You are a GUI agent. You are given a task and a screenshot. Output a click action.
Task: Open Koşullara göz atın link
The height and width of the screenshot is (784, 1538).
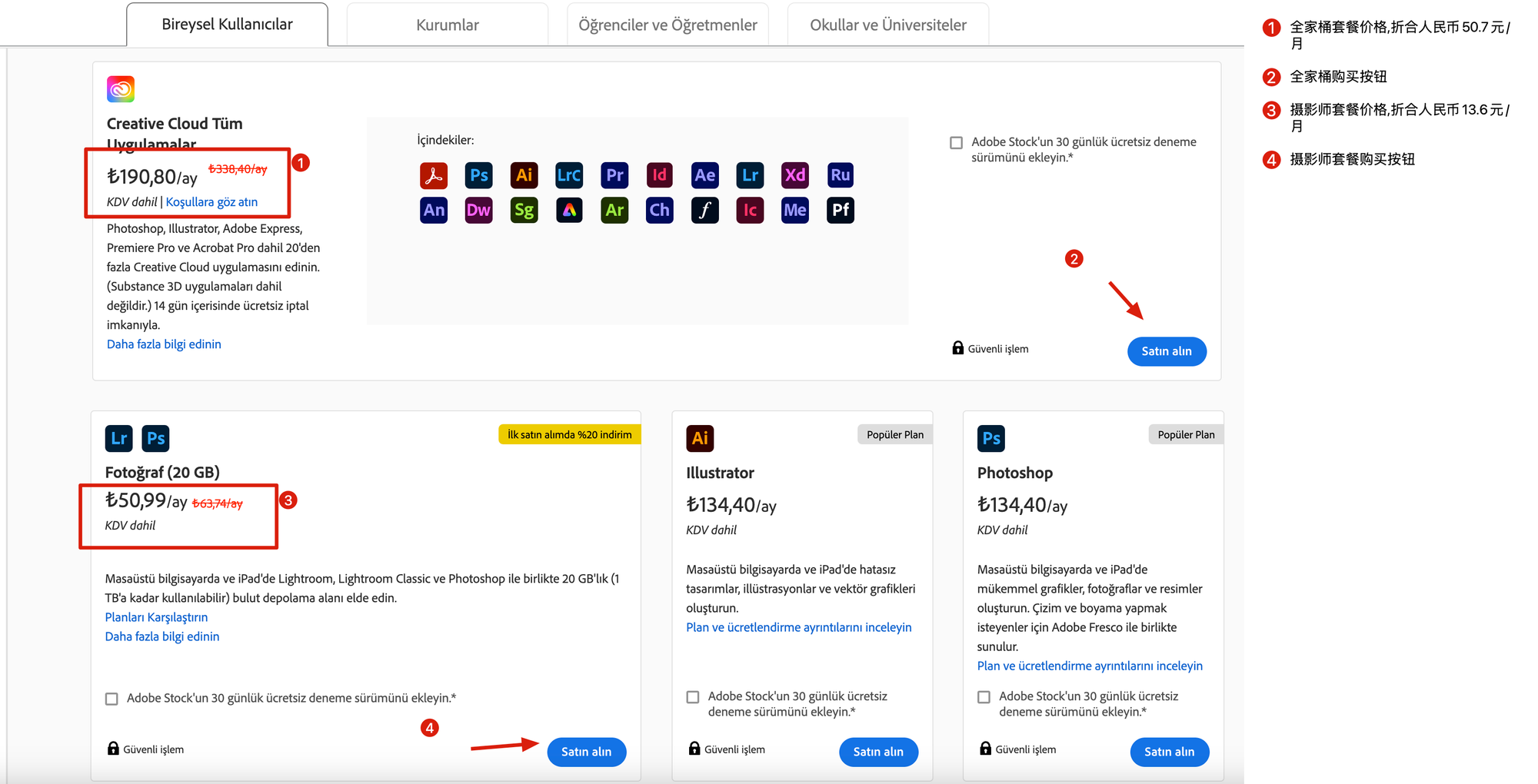coord(211,202)
